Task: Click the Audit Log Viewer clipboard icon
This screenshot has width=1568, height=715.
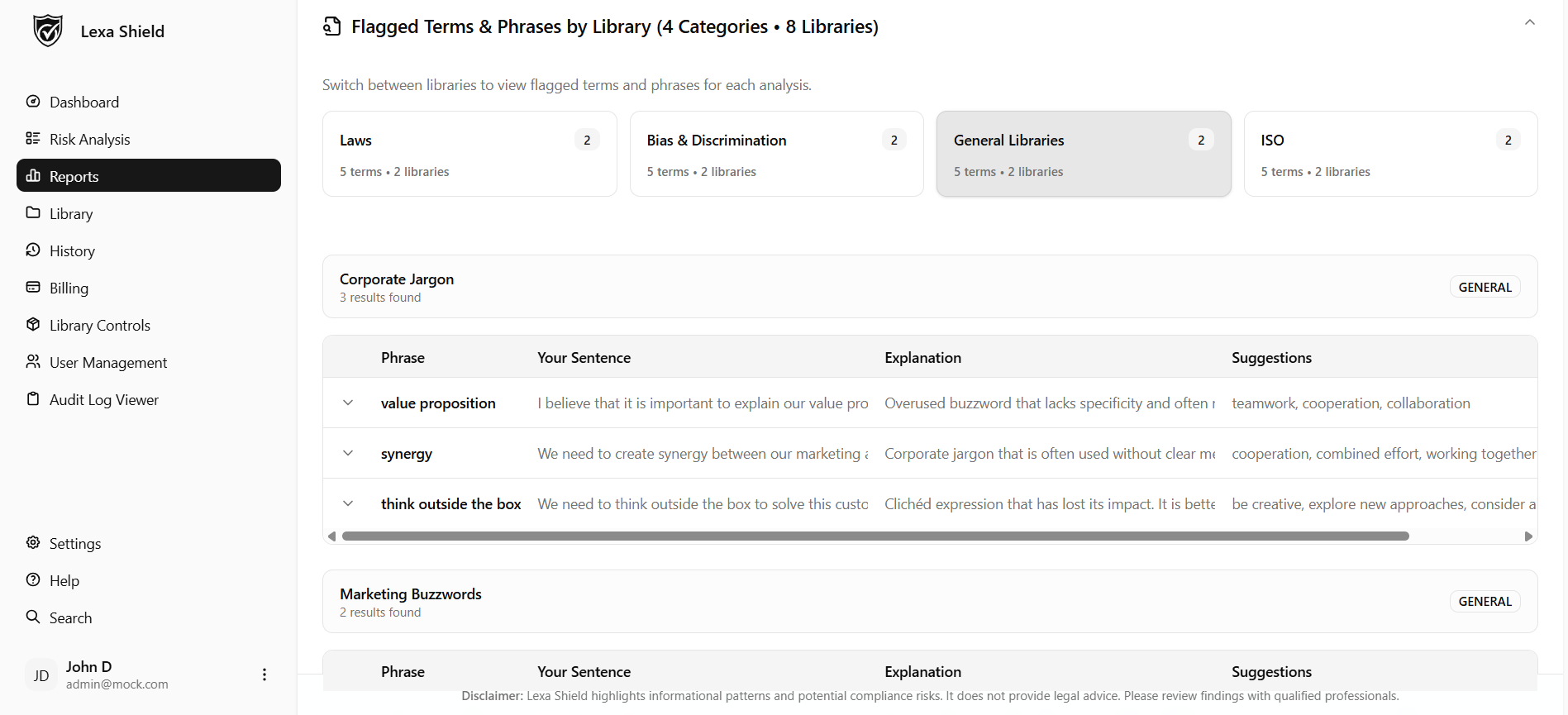Action: (33, 399)
